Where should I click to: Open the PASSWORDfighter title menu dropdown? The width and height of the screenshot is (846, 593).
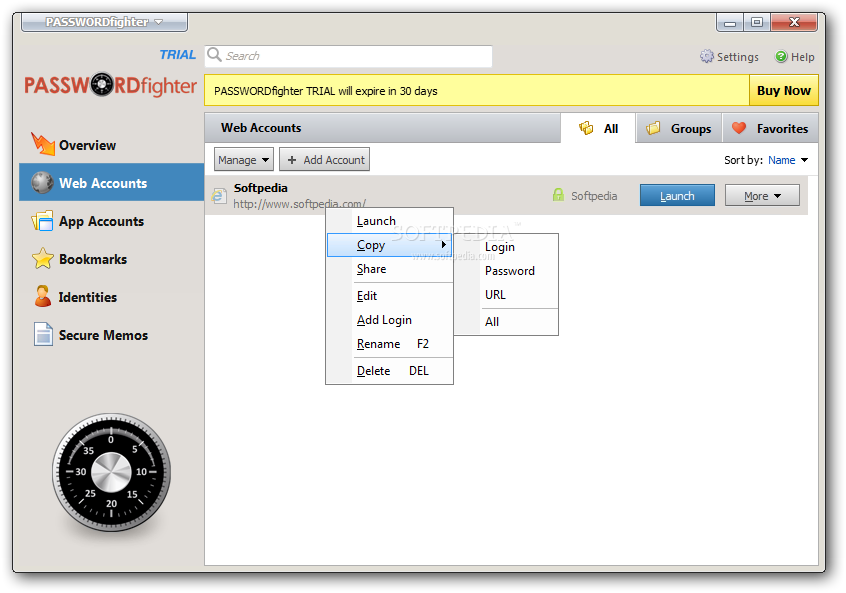(104, 22)
